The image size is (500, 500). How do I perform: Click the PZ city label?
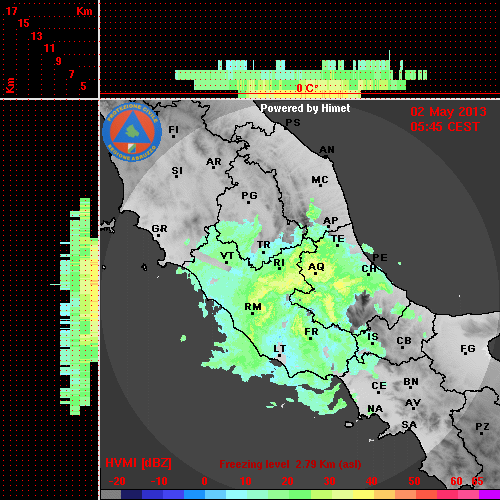point(482,427)
